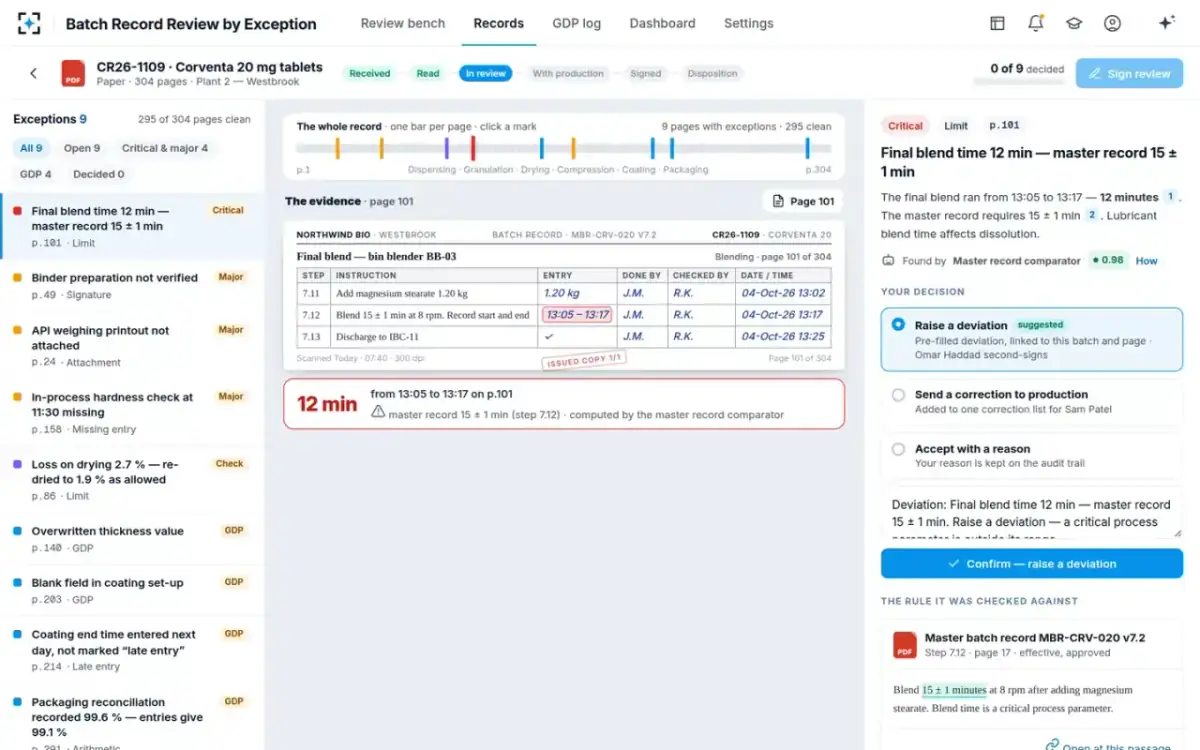The width and height of the screenshot is (1200, 750).
Task: Open Overwritten thickness value exception
Action: point(132,539)
